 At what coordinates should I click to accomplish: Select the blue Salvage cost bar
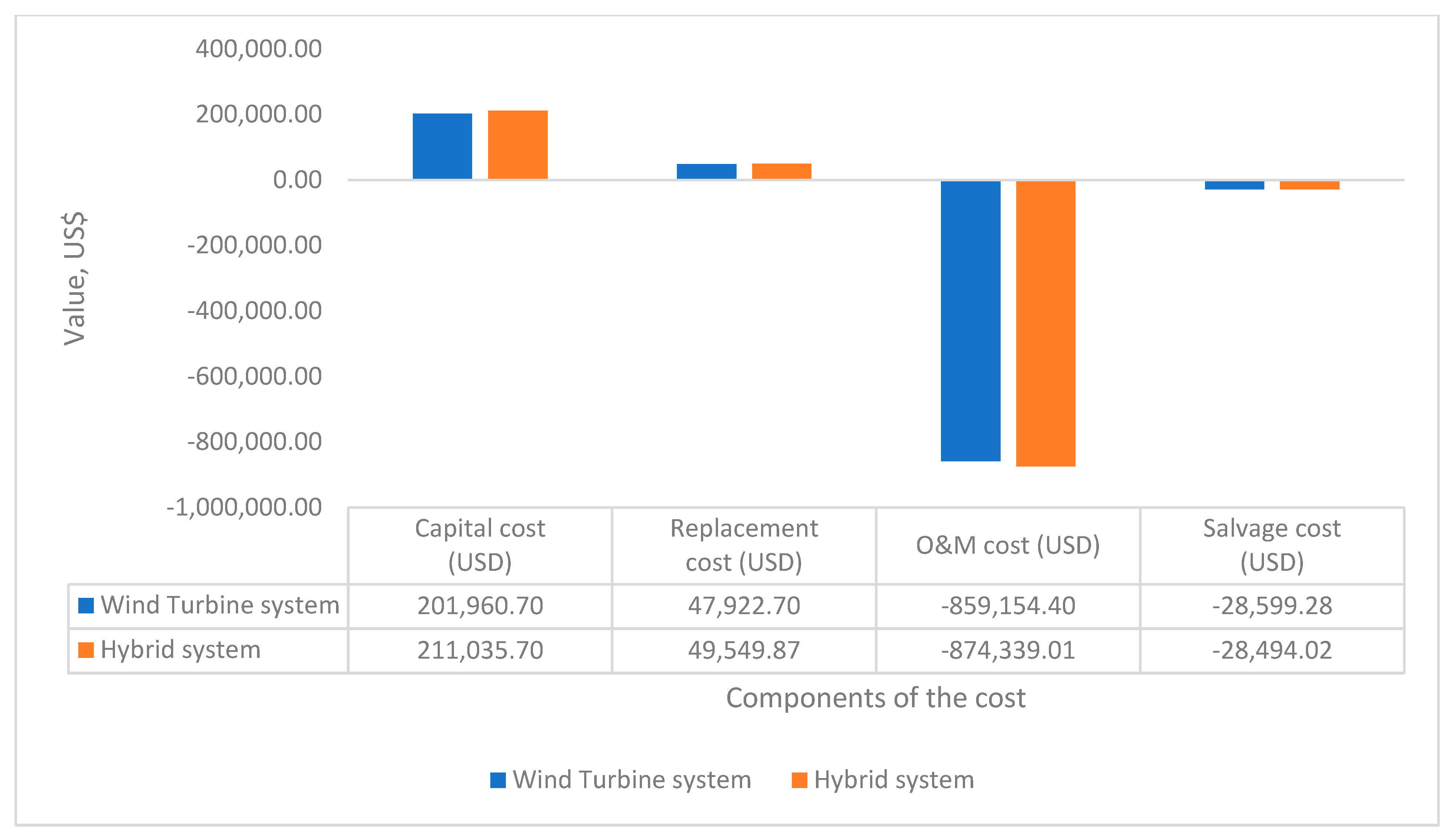(1234, 185)
